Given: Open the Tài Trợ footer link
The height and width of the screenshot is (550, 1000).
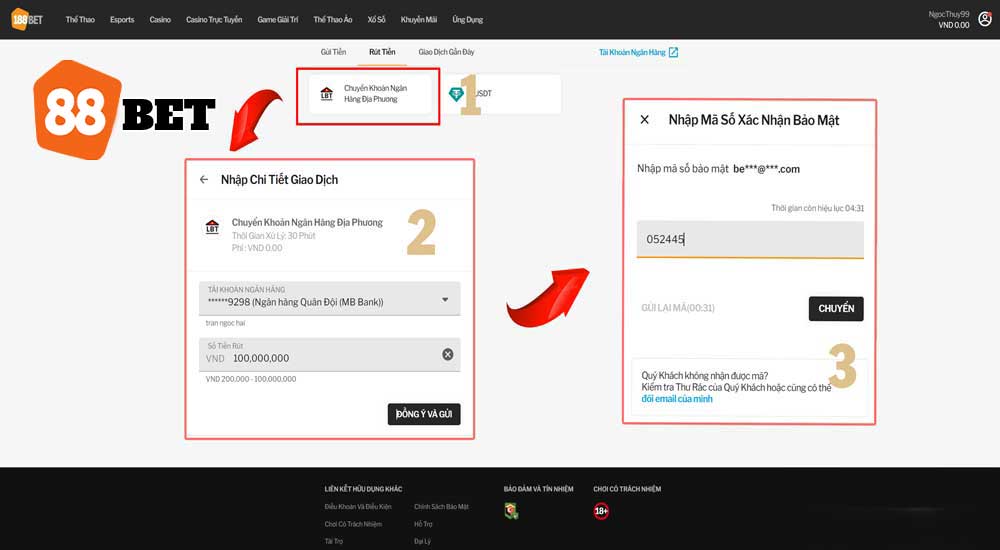Looking at the screenshot, I should (x=334, y=541).
